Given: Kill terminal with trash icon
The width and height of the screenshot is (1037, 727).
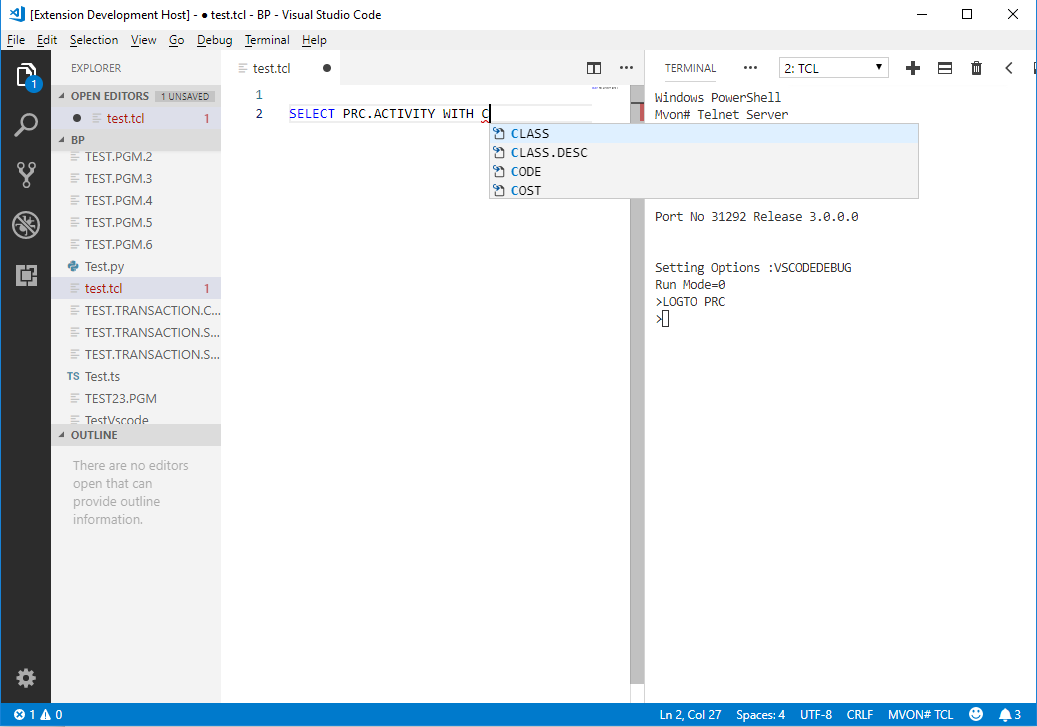Looking at the screenshot, I should pyautogui.click(x=976, y=68).
